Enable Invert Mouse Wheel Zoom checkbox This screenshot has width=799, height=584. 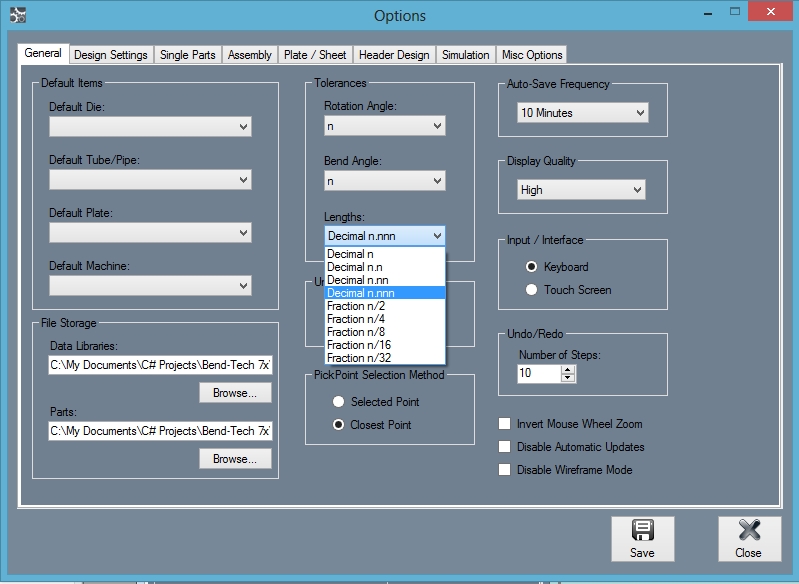click(505, 424)
